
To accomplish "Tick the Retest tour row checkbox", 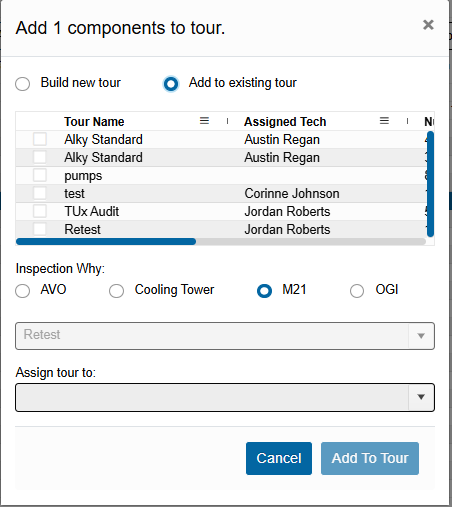I will pos(40,229).
